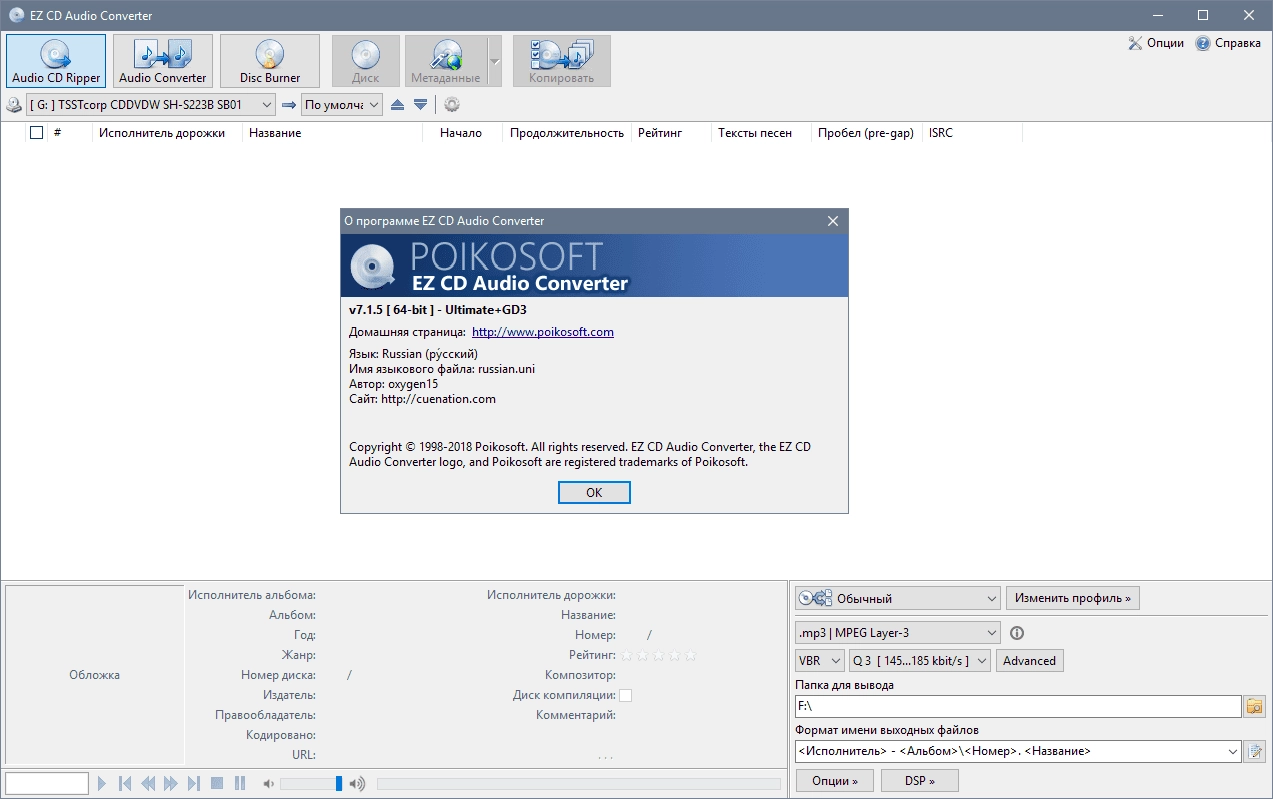Click the Рейтинг column header

[x=671, y=132]
